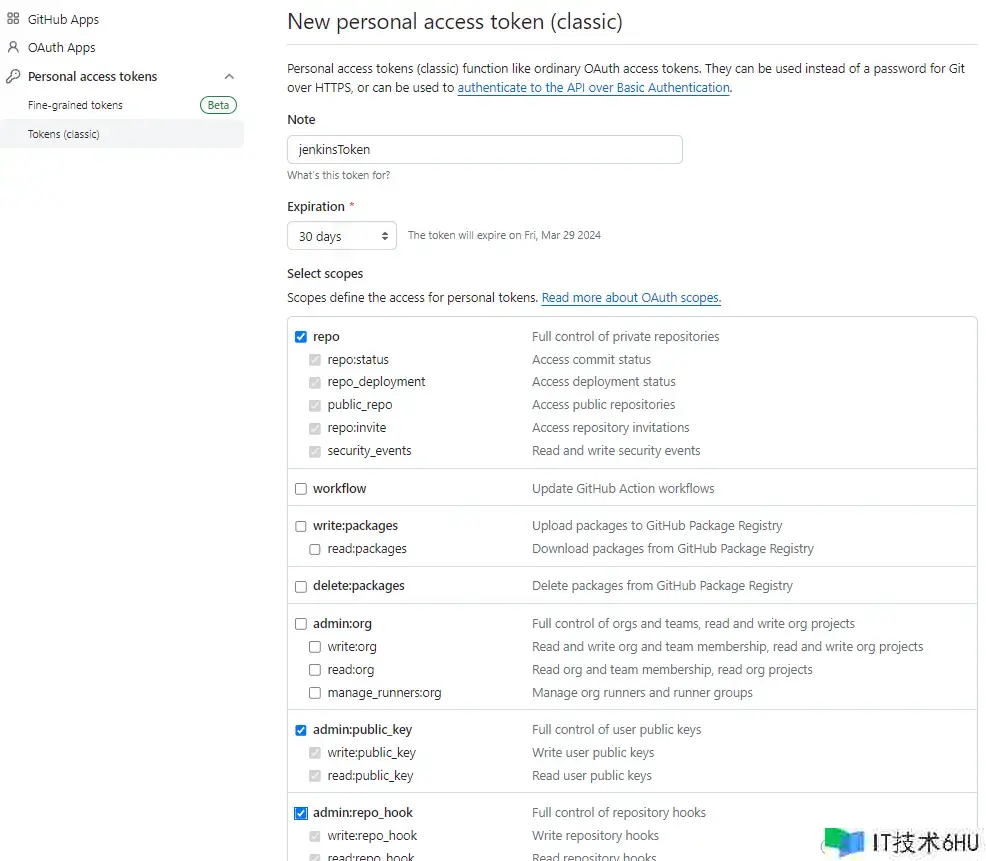
Task: Click the Personal access tokens key icon
Action: coord(13,76)
